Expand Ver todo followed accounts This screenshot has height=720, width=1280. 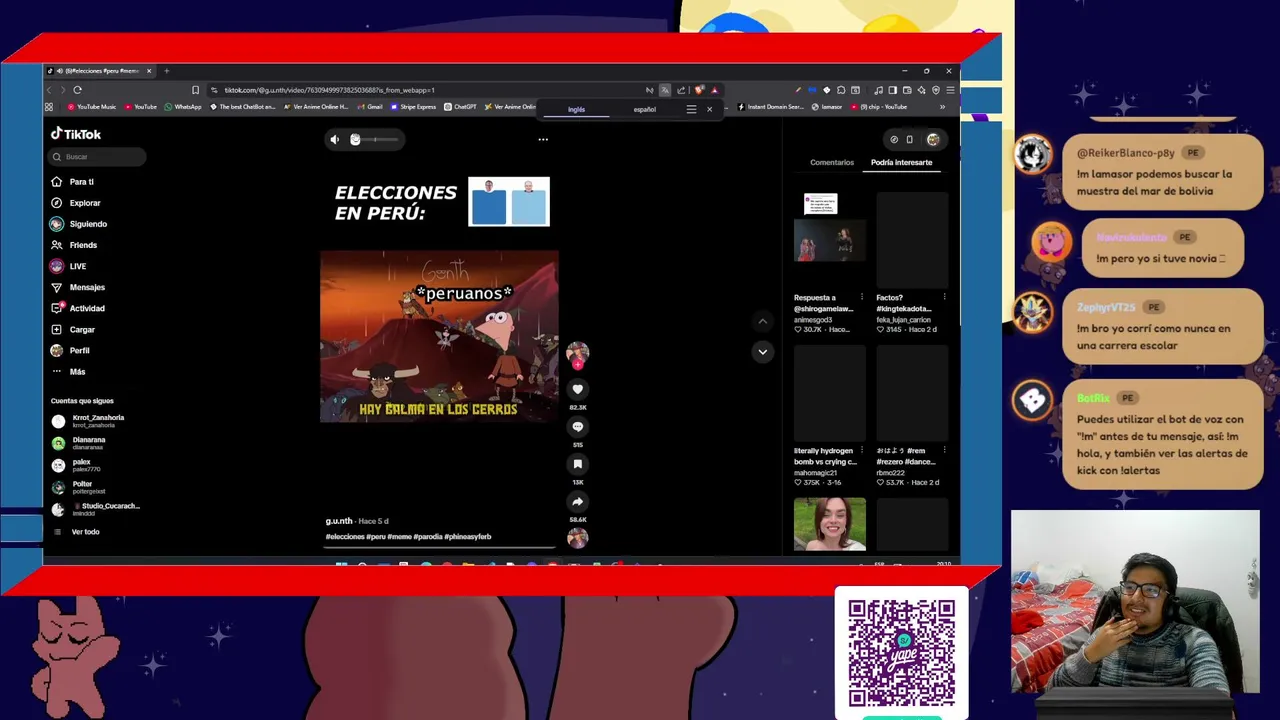click(x=78, y=531)
